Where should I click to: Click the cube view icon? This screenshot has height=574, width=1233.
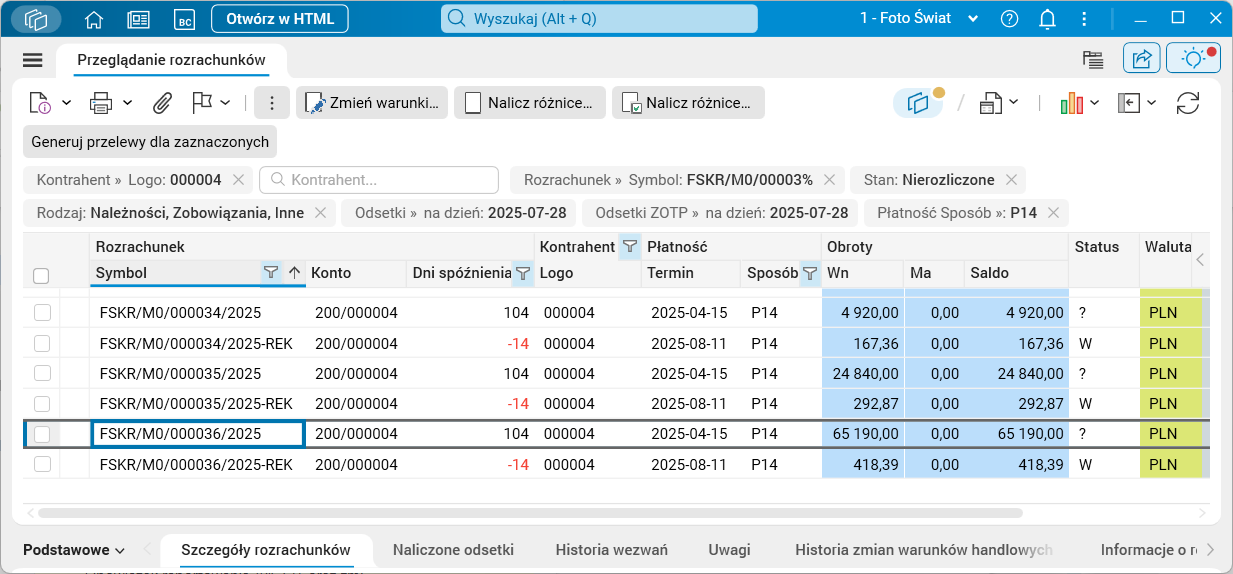917,102
